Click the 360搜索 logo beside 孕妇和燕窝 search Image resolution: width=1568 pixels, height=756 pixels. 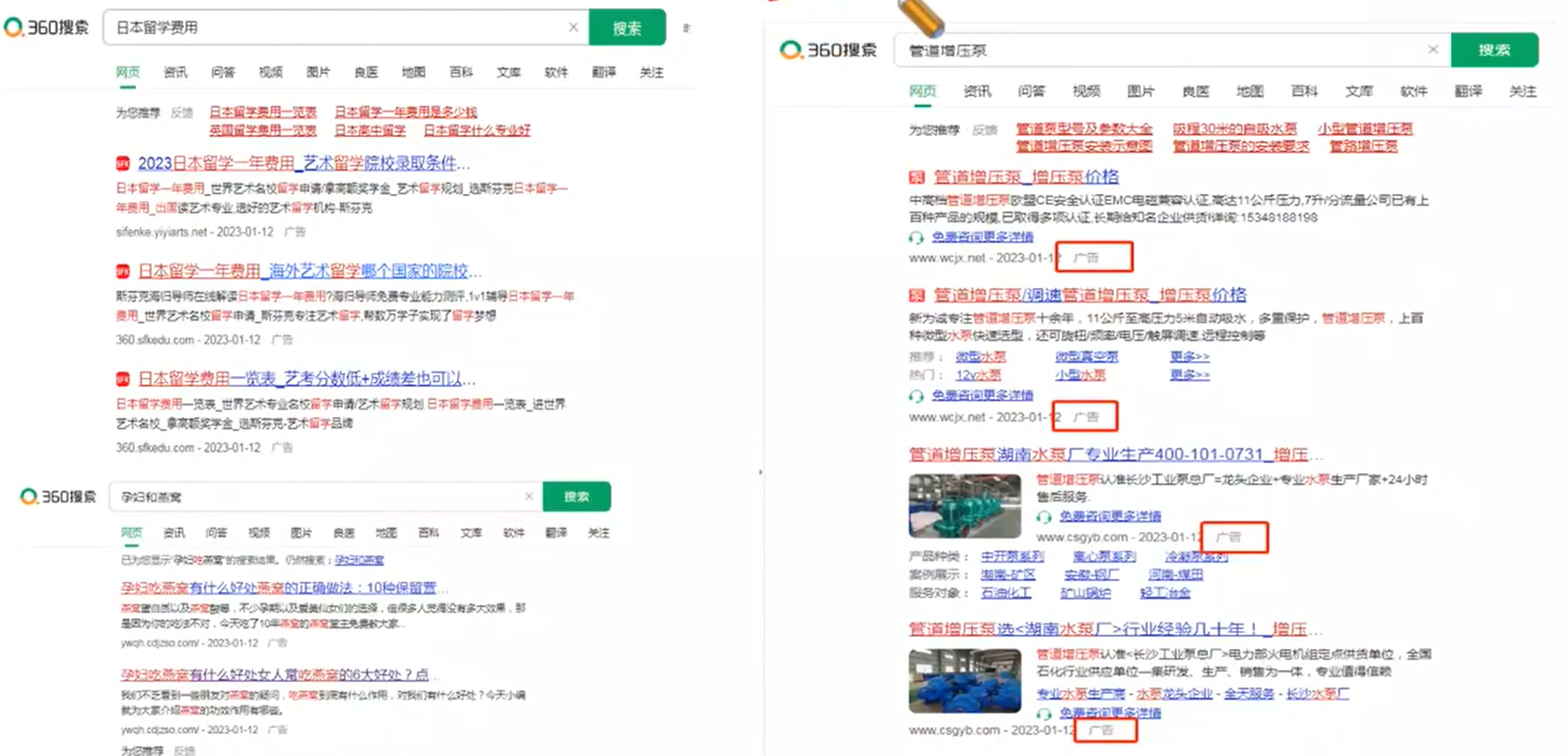pyautogui.click(x=58, y=496)
